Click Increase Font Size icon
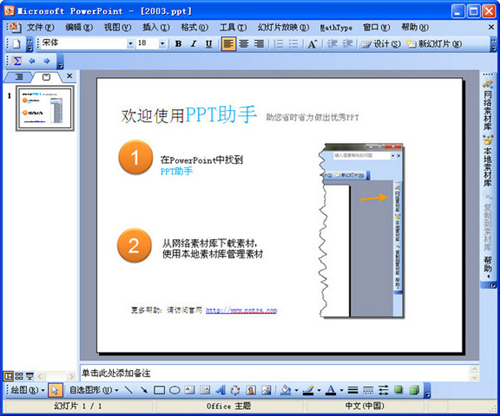This screenshot has height=416, width=500. (x=312, y=44)
